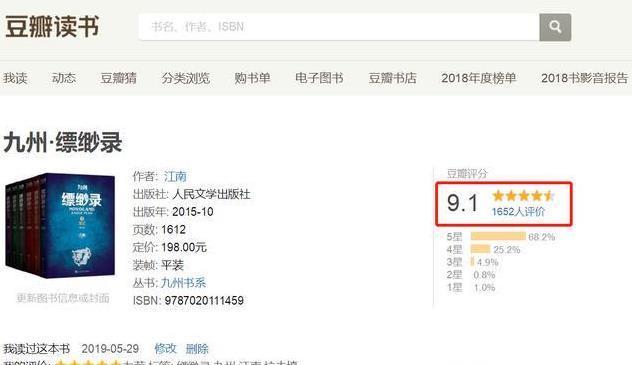Focus the 书名、作者、ISBN search field

tap(339, 27)
